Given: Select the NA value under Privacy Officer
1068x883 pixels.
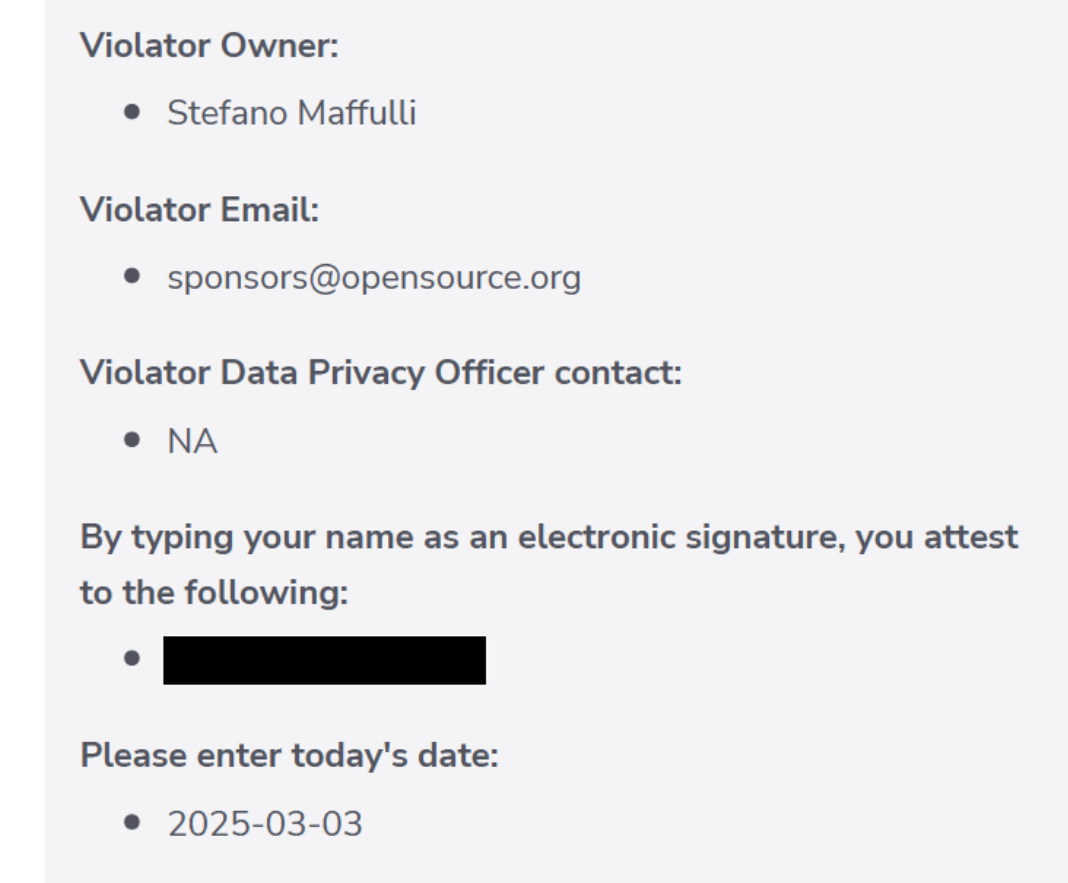Looking at the screenshot, I should click(192, 442).
